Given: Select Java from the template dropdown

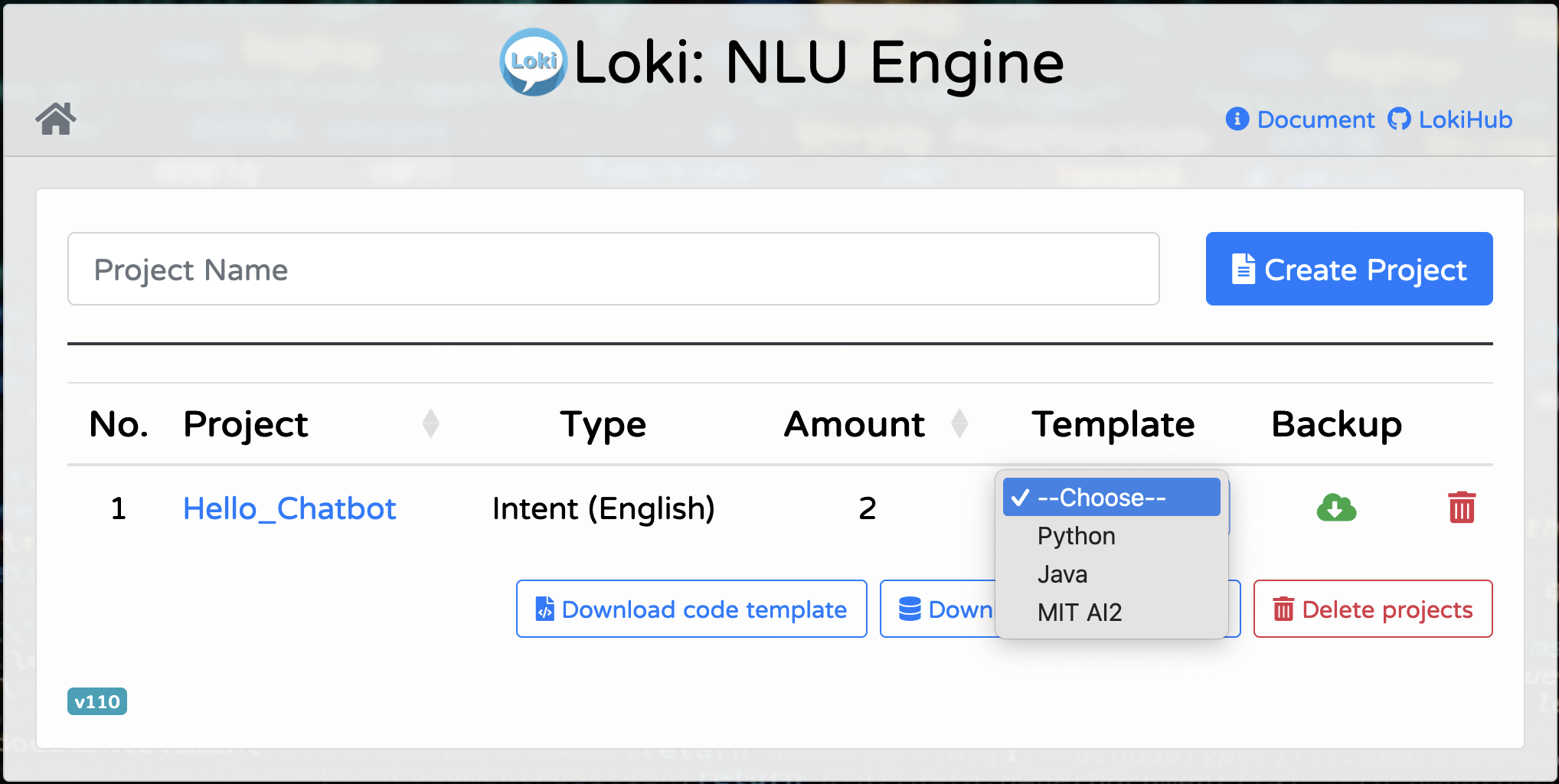Looking at the screenshot, I should pyautogui.click(x=1062, y=574).
